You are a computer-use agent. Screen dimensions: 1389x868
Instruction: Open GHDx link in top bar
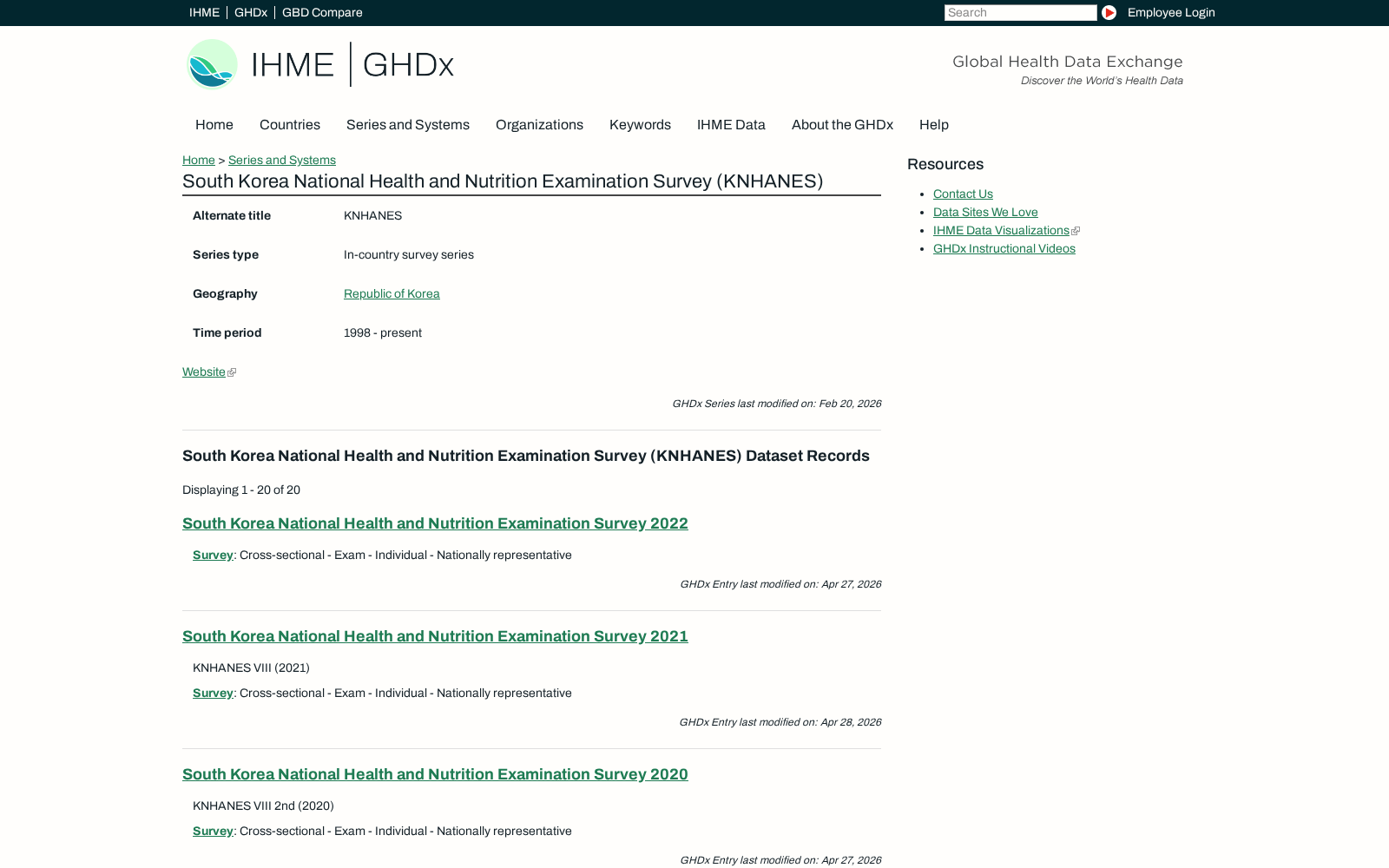251,12
